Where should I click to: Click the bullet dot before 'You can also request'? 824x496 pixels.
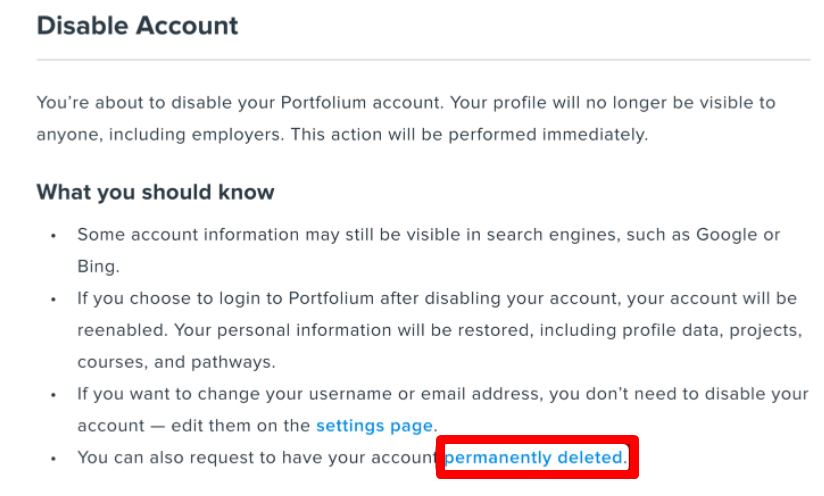coord(54,459)
